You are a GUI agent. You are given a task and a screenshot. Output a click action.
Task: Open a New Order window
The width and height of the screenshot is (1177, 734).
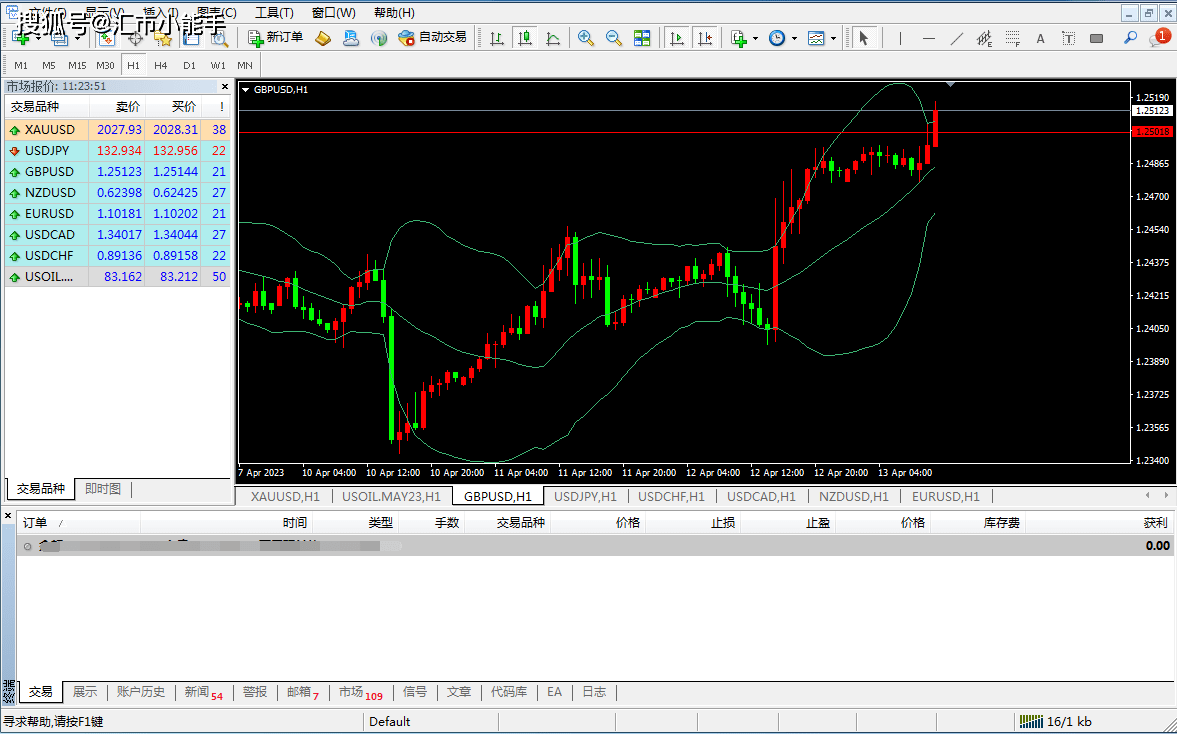[x=275, y=38]
